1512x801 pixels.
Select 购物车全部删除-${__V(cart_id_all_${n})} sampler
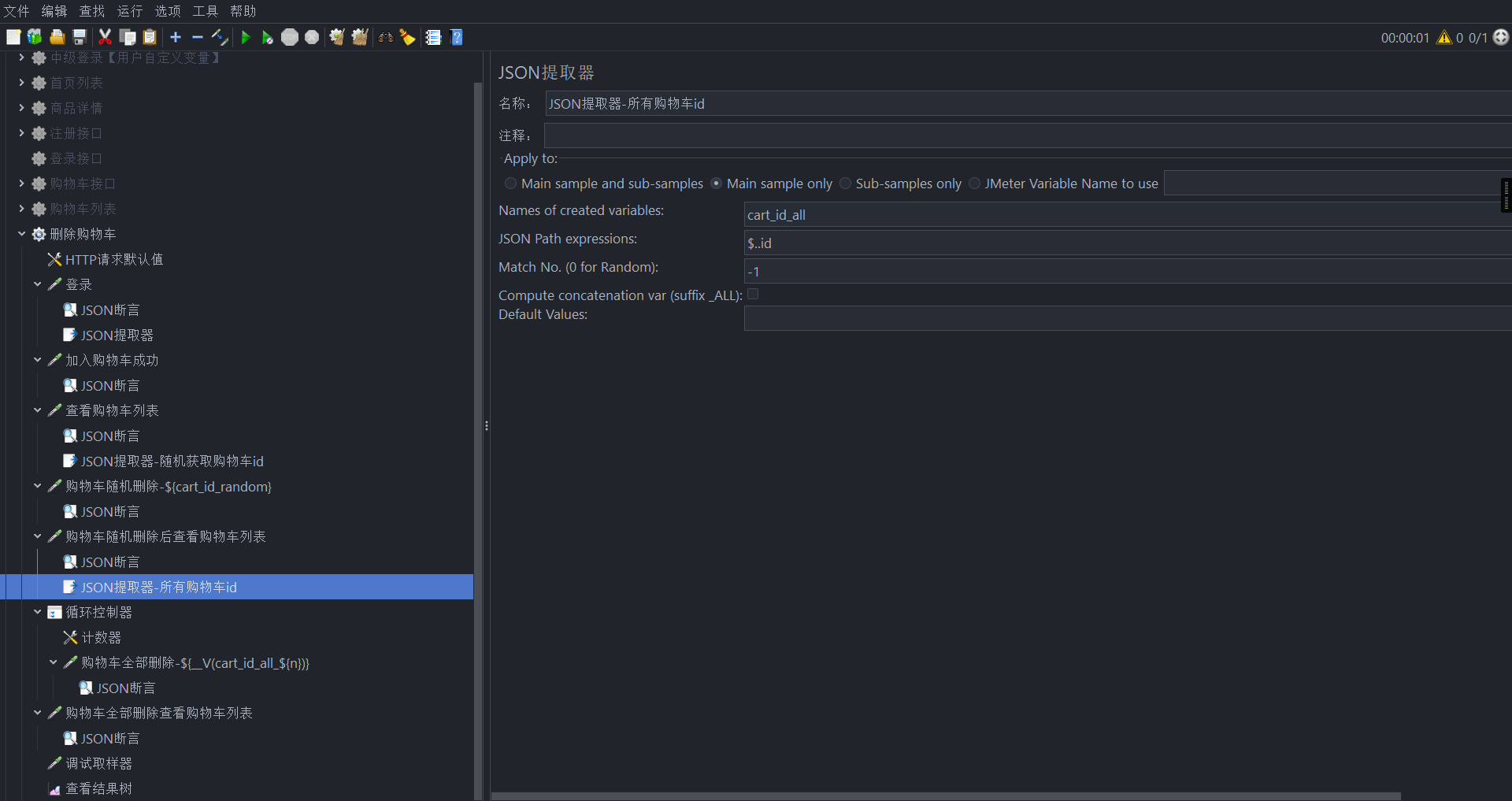point(195,662)
